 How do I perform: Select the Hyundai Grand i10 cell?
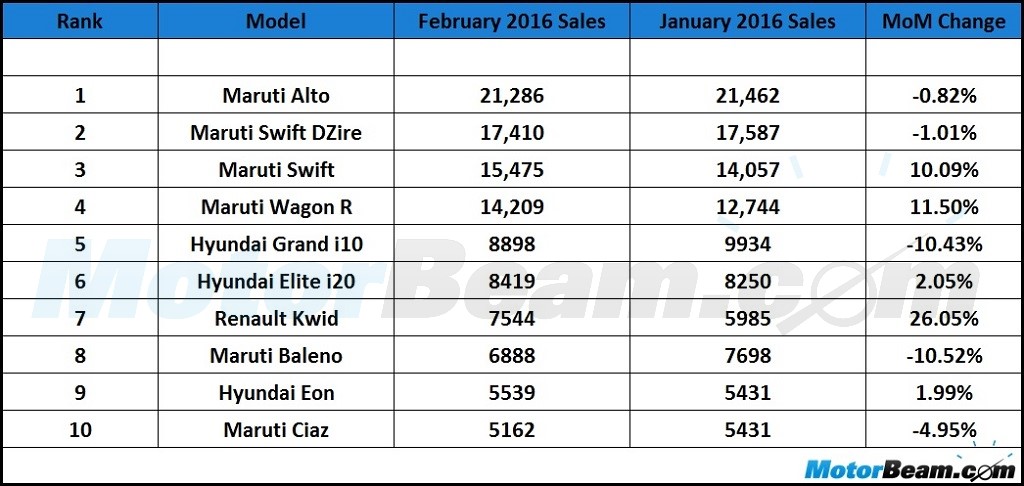click(x=276, y=244)
